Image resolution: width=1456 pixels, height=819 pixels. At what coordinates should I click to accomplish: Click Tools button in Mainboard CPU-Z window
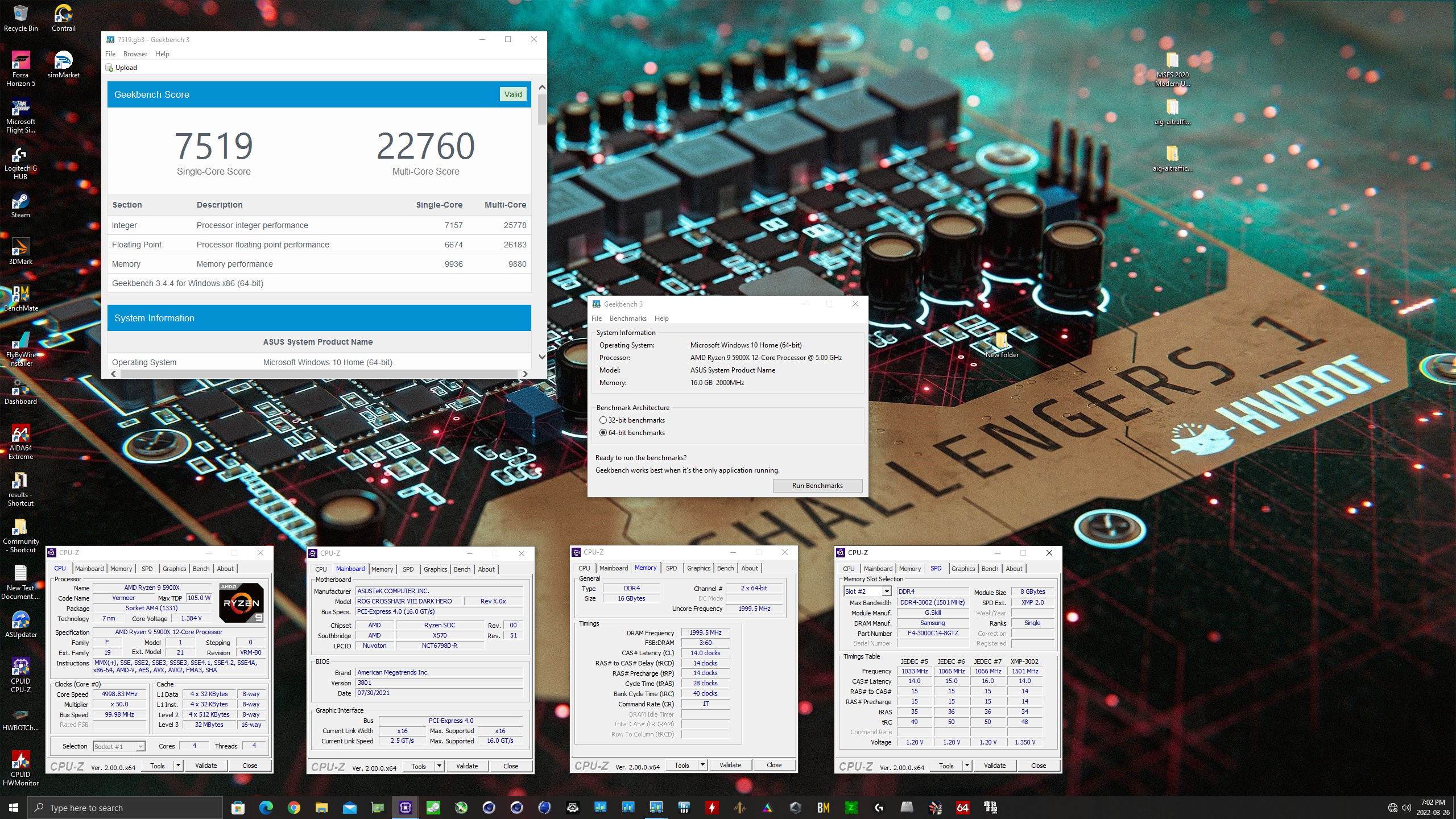tap(419, 766)
